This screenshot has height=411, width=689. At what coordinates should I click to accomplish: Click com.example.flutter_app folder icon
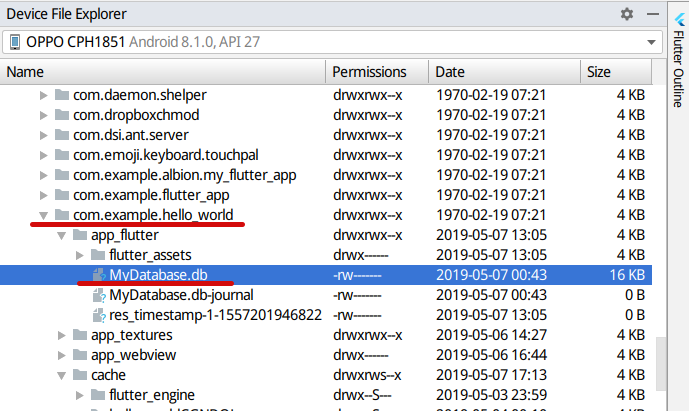pyautogui.click(x=62, y=195)
